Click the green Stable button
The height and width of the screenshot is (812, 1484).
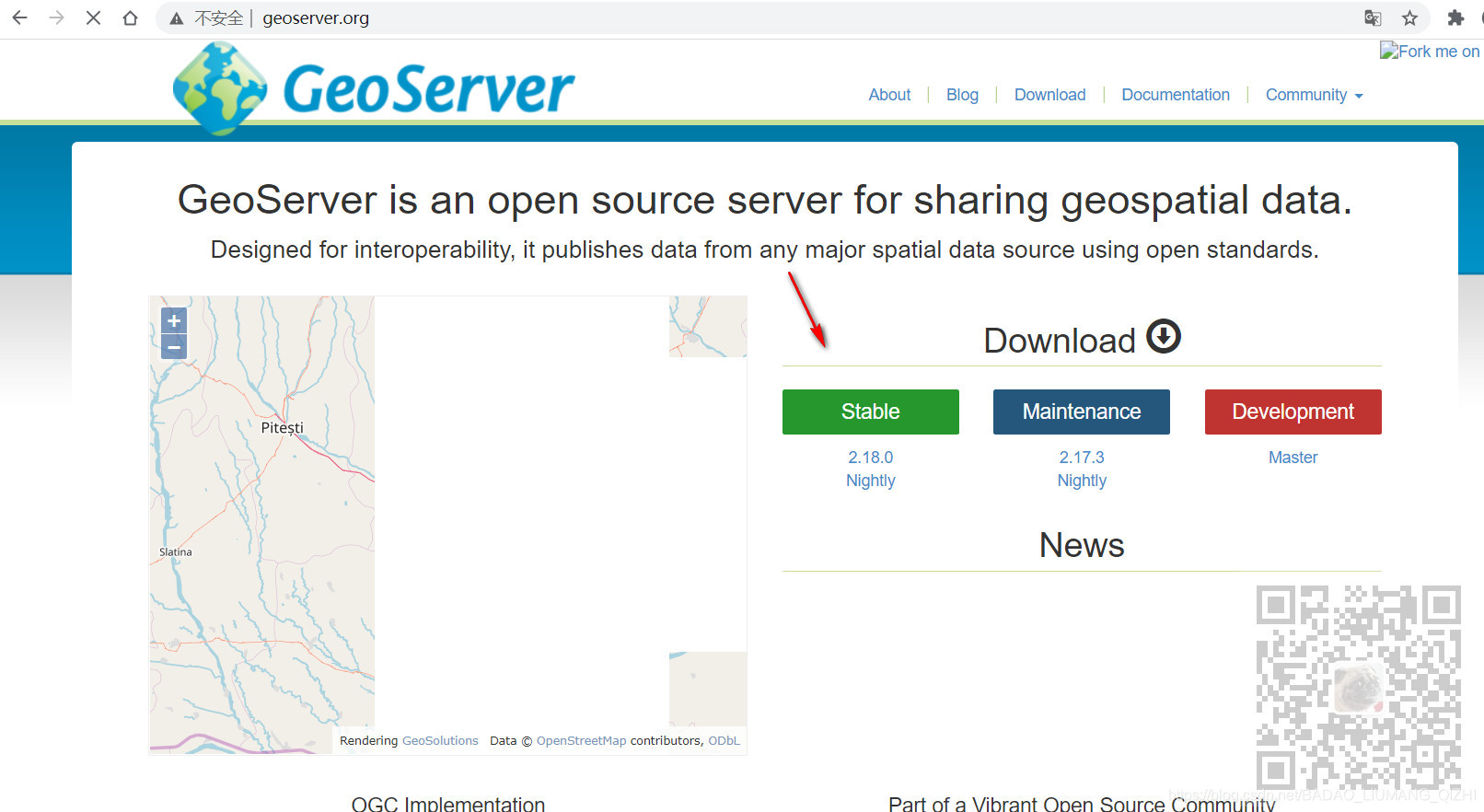tap(871, 412)
